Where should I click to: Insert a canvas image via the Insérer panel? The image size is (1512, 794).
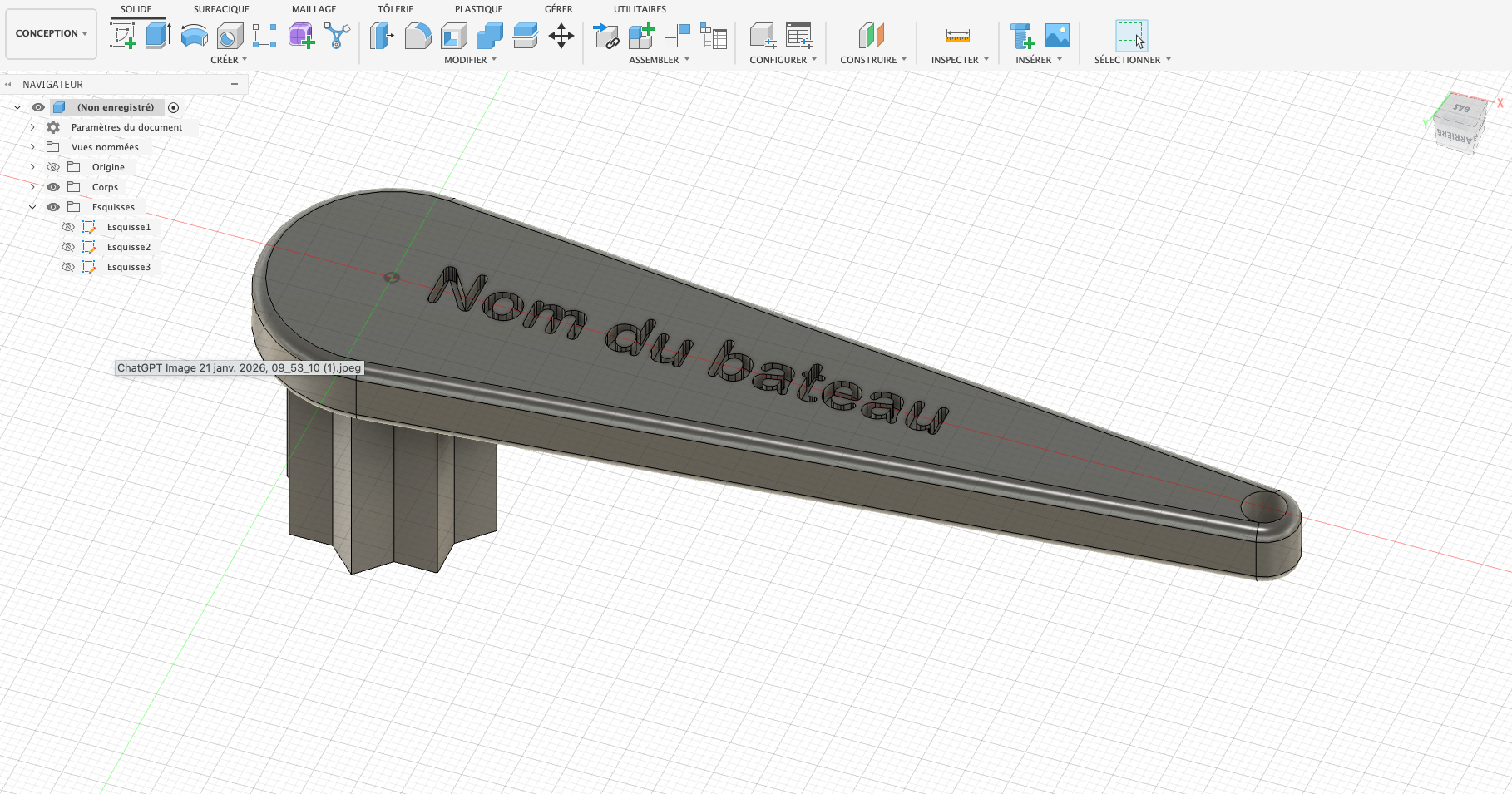[1057, 35]
